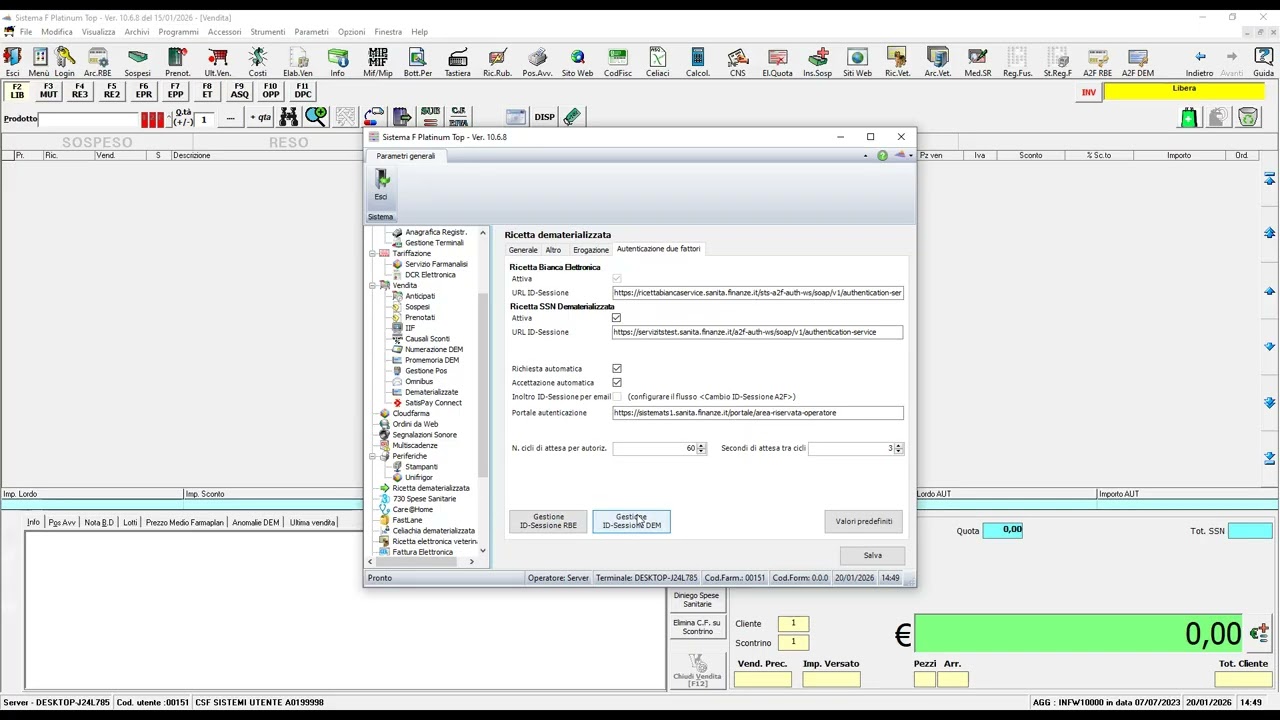
Task: Enable Inoltro ID-Sessione per email checkbox
Action: click(x=616, y=397)
